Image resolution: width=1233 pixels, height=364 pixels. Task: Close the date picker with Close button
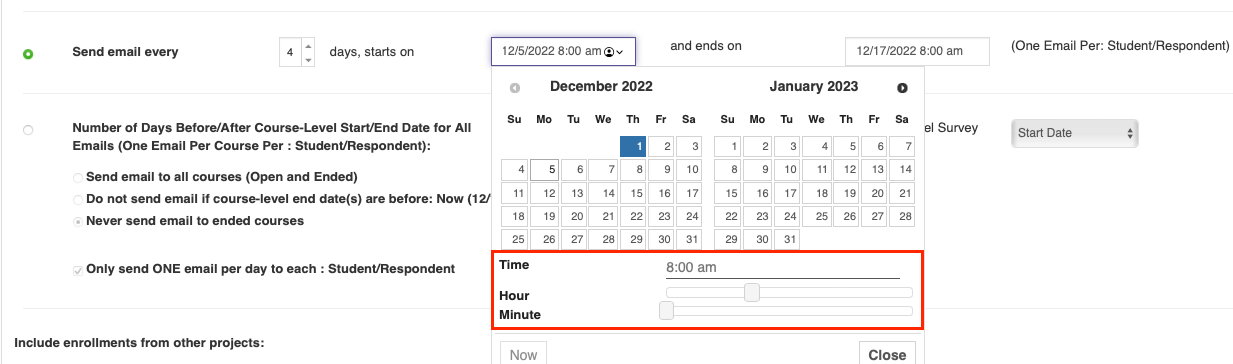pyautogui.click(x=887, y=354)
